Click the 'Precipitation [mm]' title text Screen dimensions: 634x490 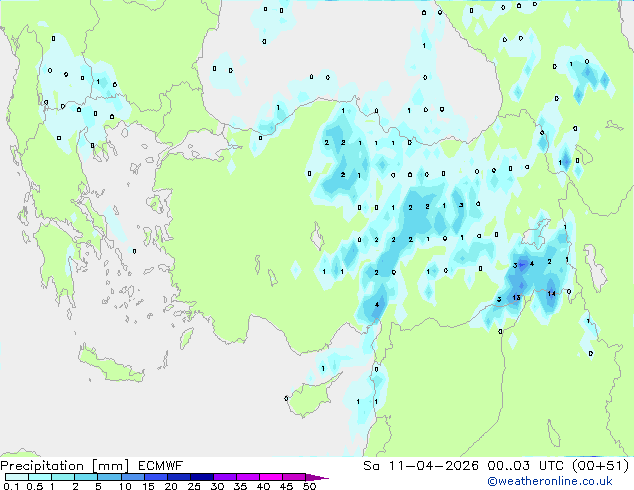click(x=65, y=466)
